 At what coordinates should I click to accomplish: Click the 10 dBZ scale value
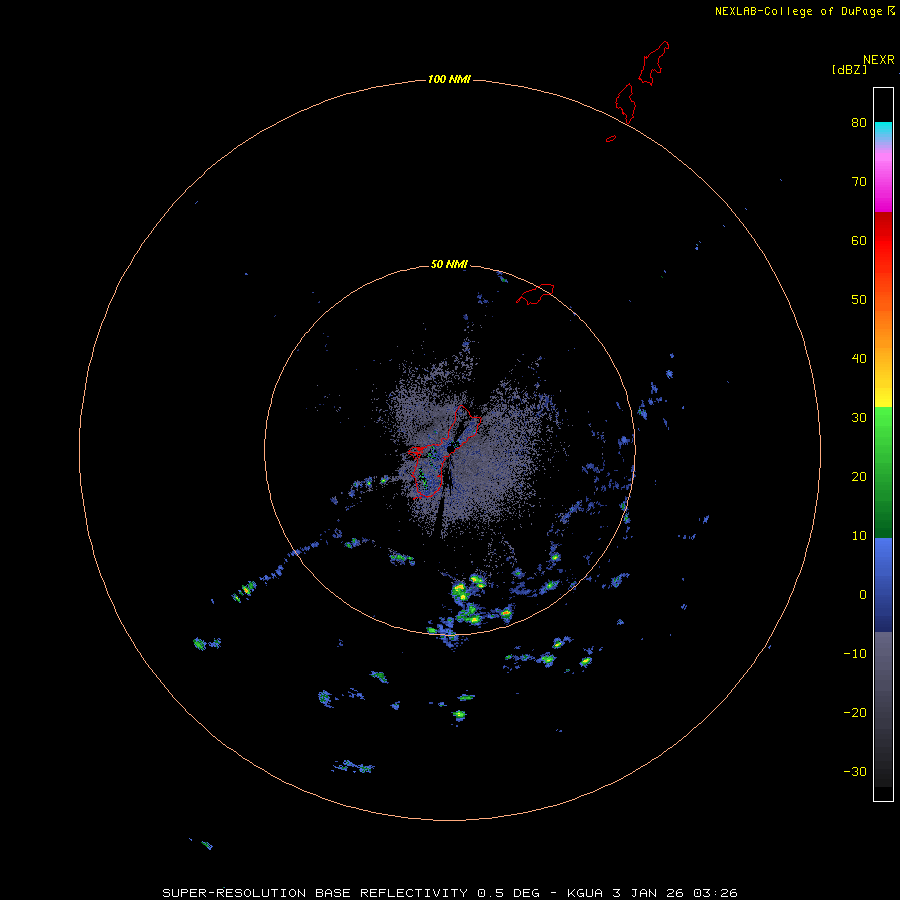click(x=859, y=536)
